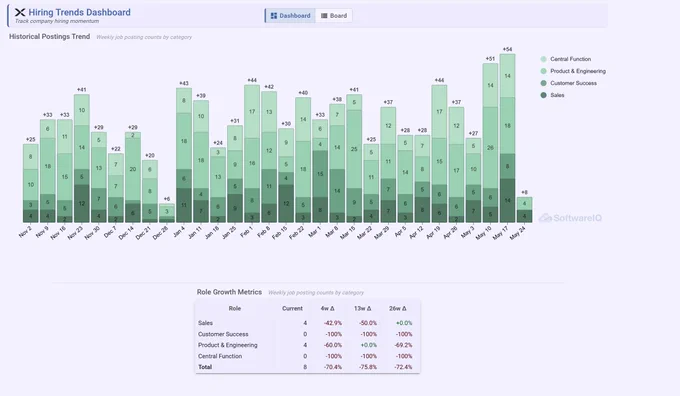Image resolution: width=680 pixels, height=396 pixels.
Task: Click the Hiring Trends Dashboard title
Action: click(x=79, y=12)
